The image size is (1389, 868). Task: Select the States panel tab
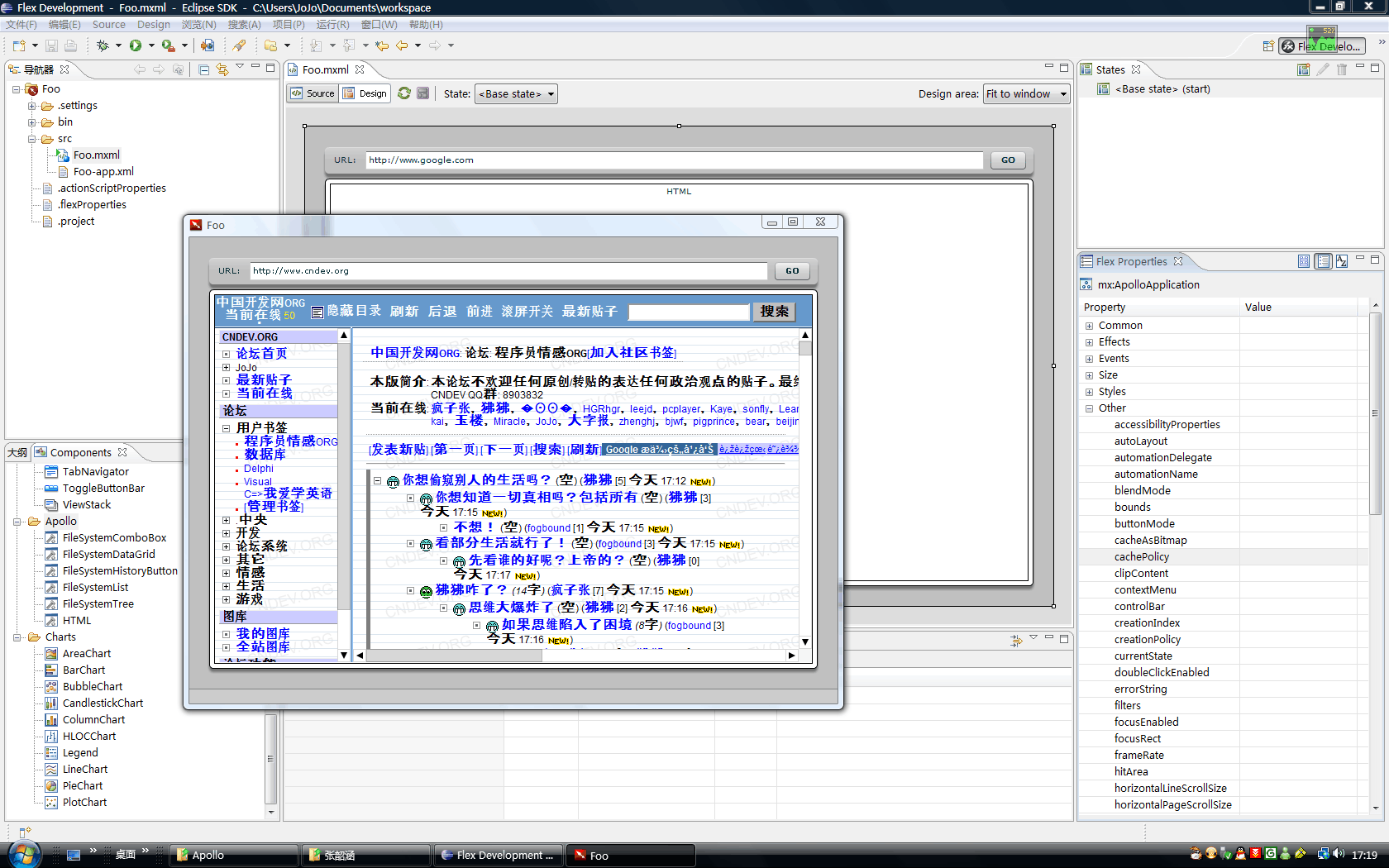coord(1110,69)
